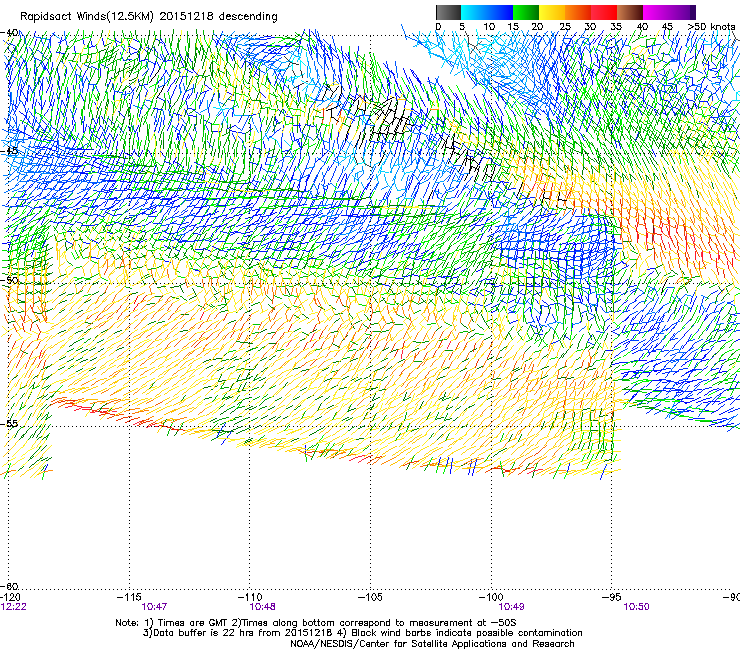The height and width of the screenshot is (650, 740).
Task: Click the '-40' latitude axis label
Action: [x=10, y=33]
